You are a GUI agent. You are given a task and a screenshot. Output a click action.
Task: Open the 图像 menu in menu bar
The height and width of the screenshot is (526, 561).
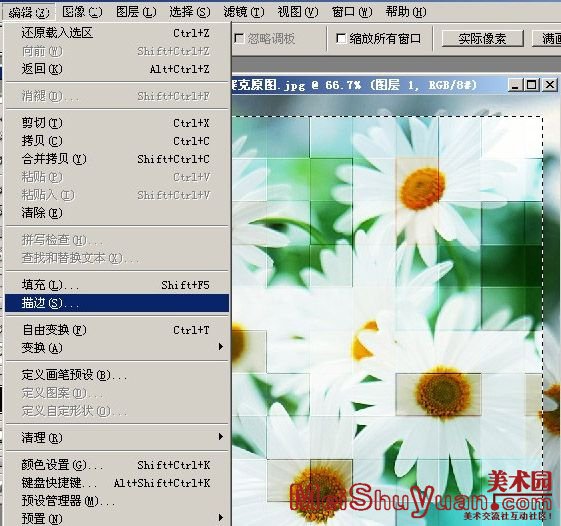coord(82,12)
